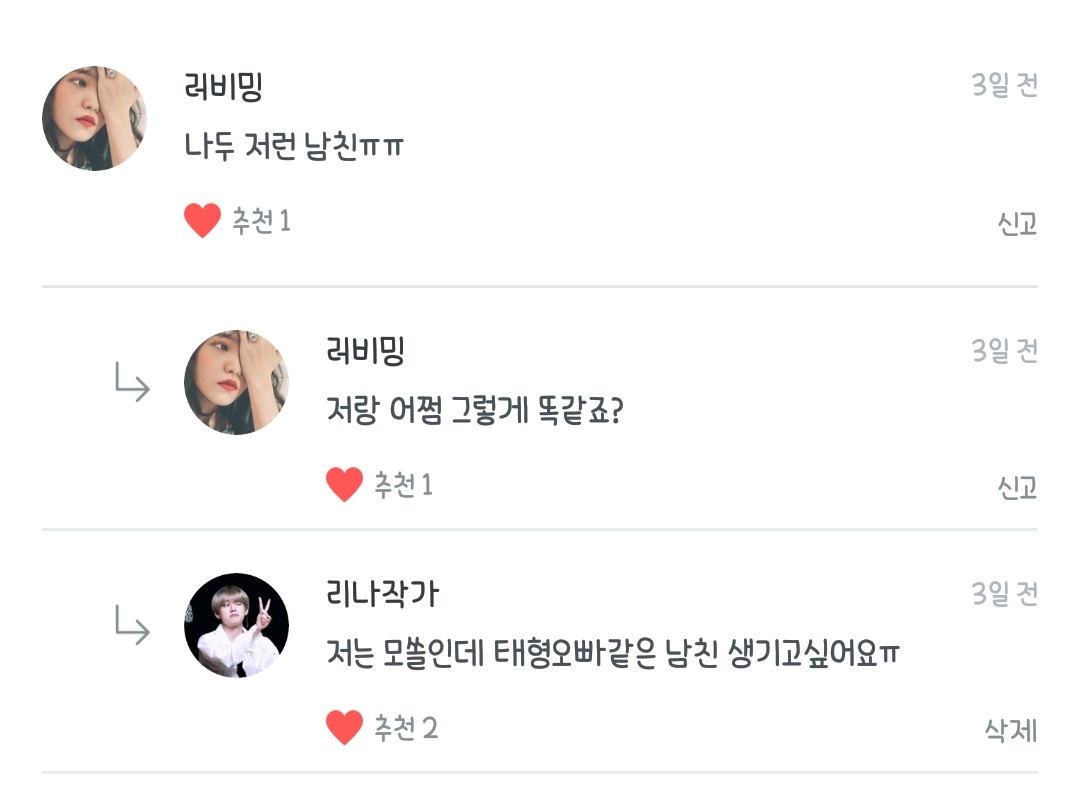Open 러비밍's avatar on the top comment
Viewport: 1080px width, 810px height.
(94, 118)
